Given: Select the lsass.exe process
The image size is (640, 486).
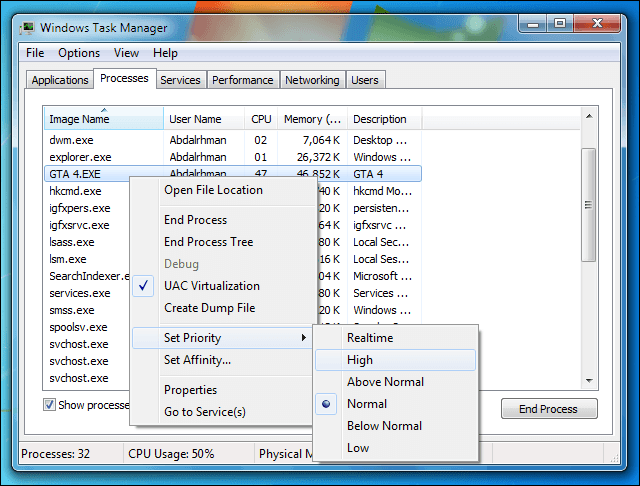Looking at the screenshot, I should pyautogui.click(x=72, y=242).
